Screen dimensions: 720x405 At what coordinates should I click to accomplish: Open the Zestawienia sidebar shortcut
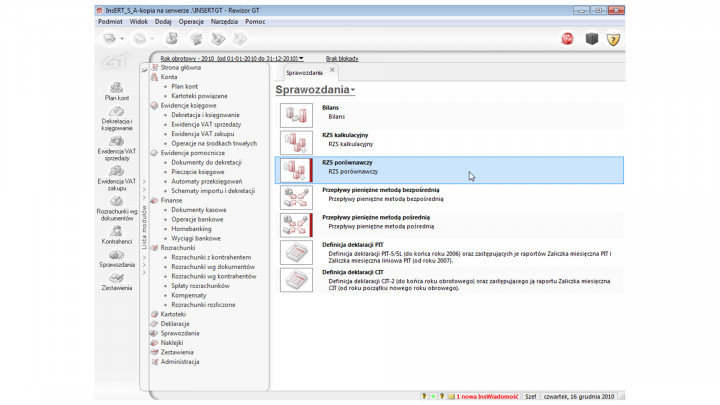coord(117,282)
